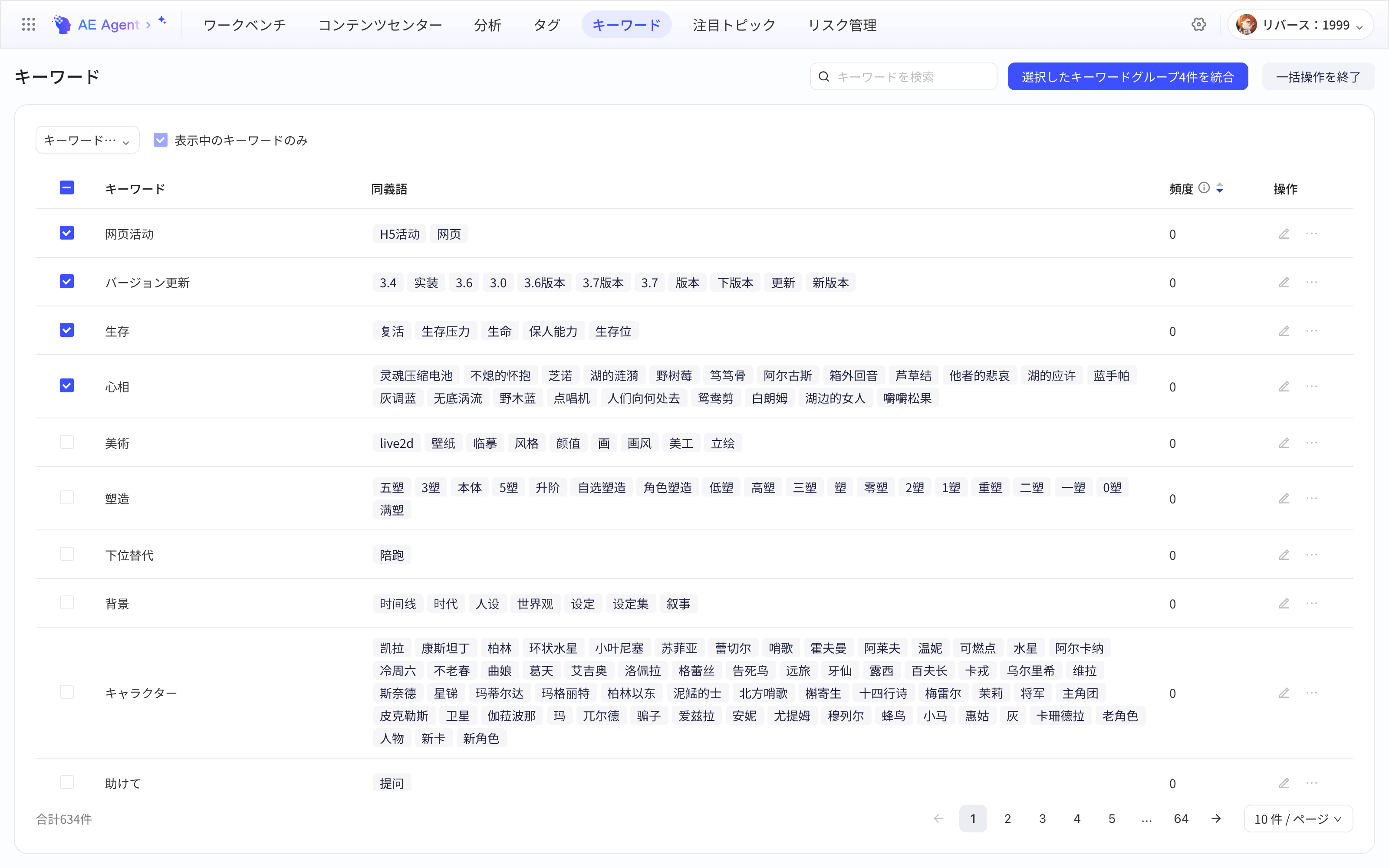The image size is (1389, 868).
Task: Click the frequency info icon
Action: (1204, 188)
